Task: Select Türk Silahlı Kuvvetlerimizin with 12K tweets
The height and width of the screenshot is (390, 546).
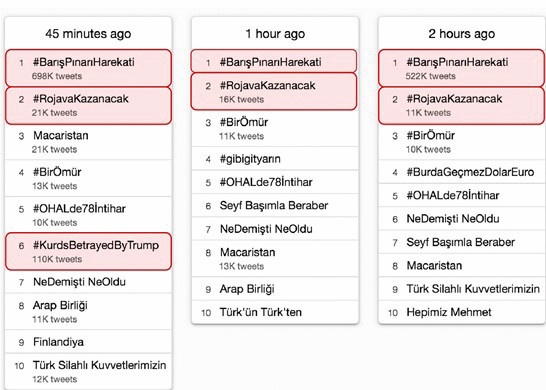Action: (x=88, y=372)
